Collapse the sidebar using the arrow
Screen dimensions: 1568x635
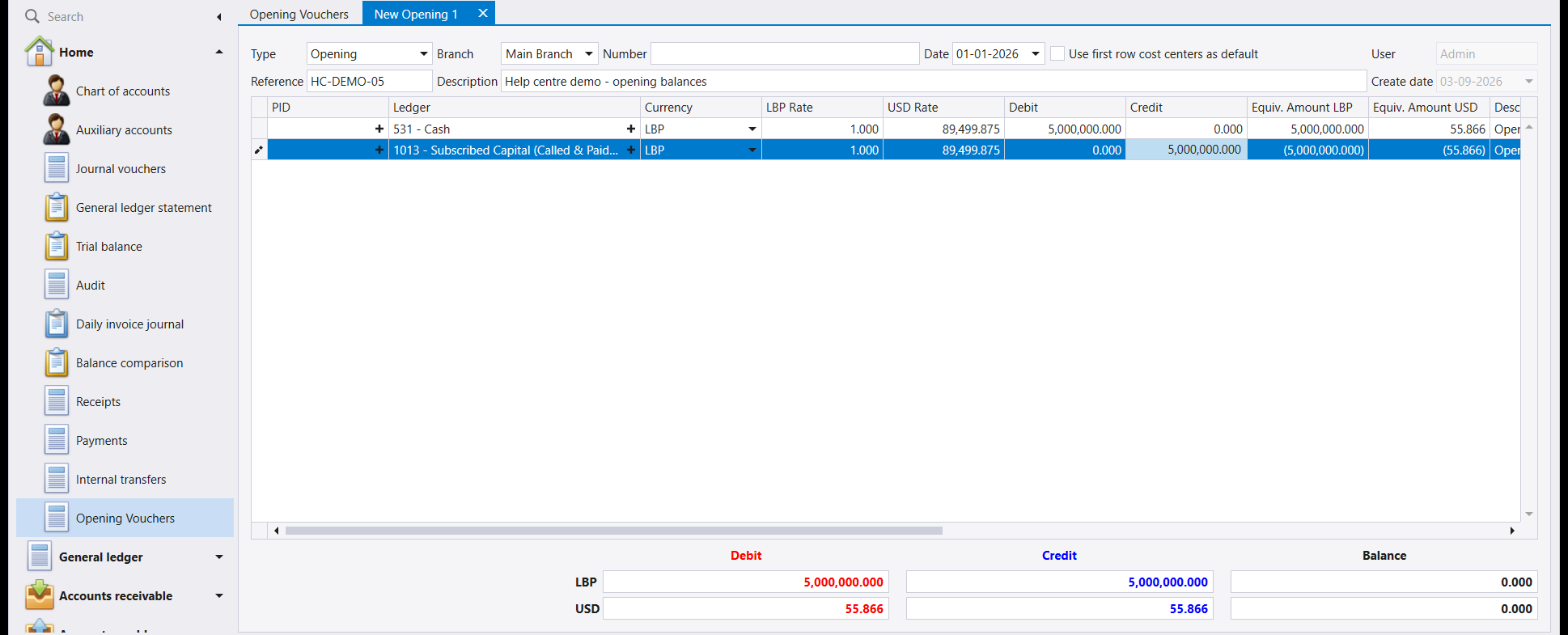point(218,17)
